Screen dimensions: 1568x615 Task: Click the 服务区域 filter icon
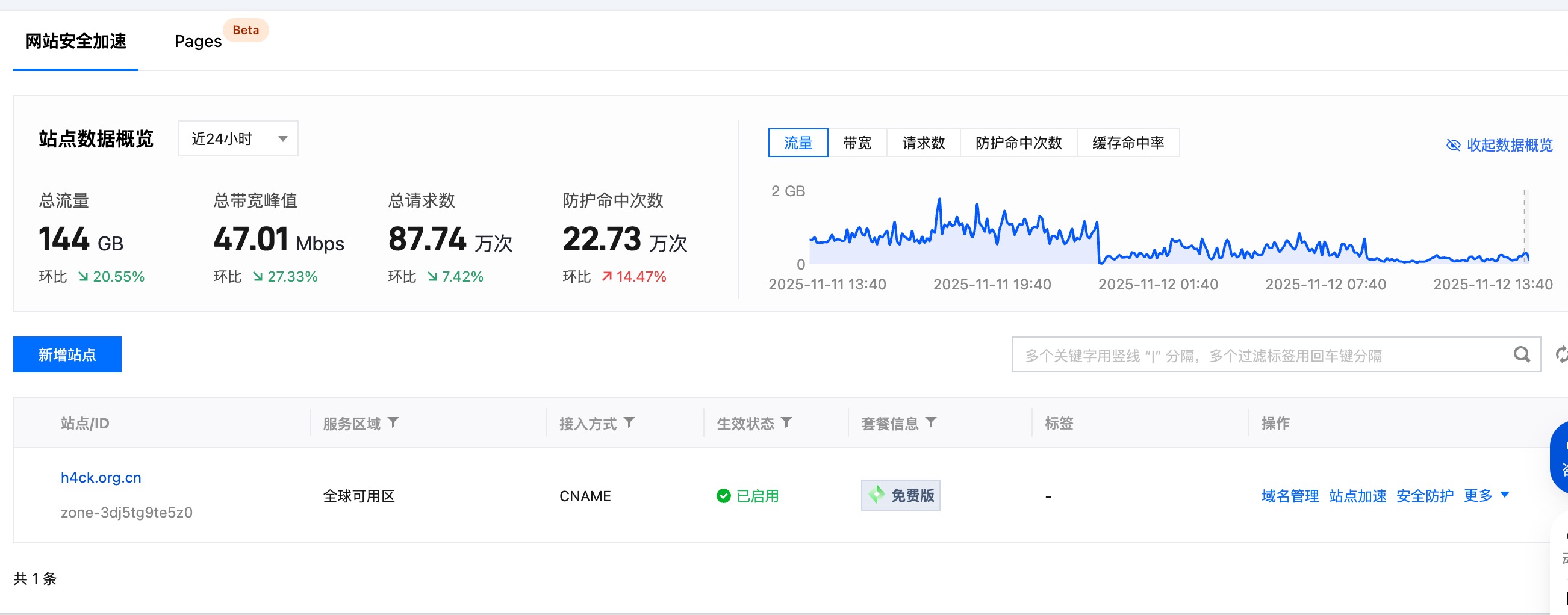tap(393, 423)
